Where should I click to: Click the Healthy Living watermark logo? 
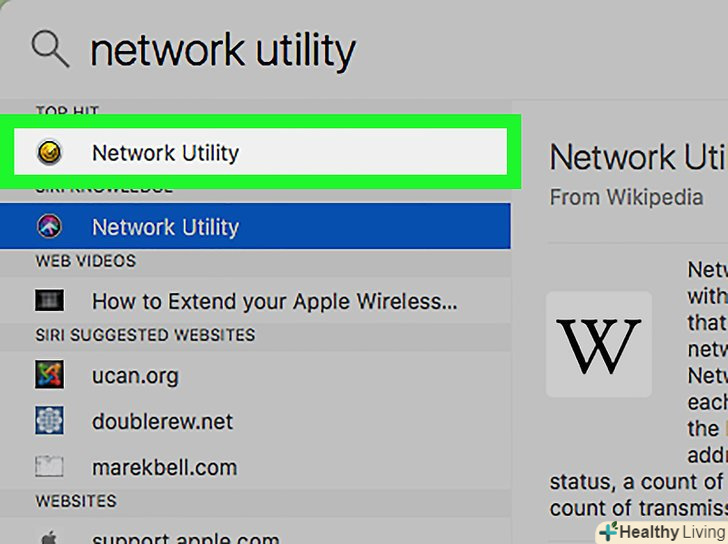(x=661, y=531)
